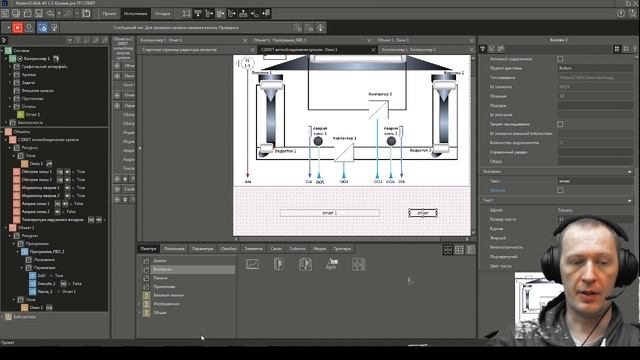Select the third control icon in palette
The image size is (640, 360).
tap(305, 264)
